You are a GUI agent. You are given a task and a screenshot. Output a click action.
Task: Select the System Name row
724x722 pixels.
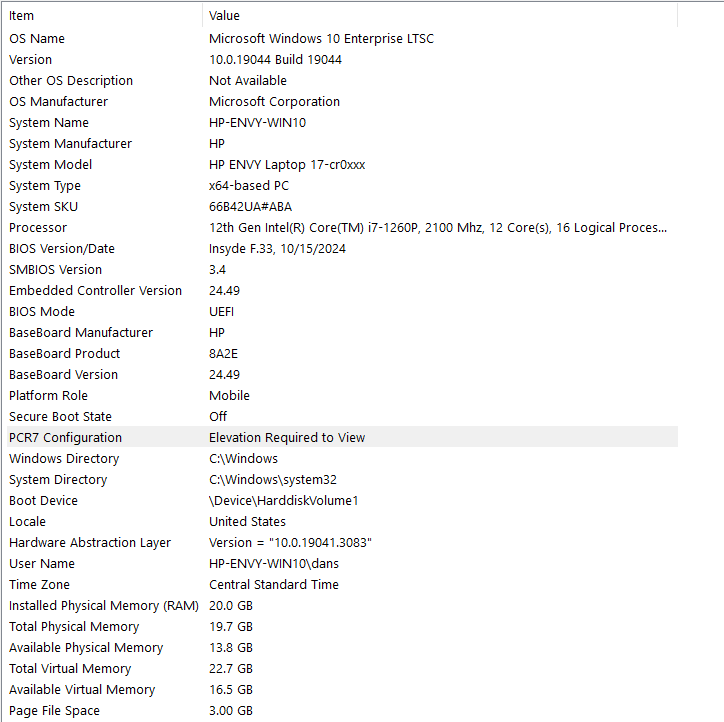[342, 123]
